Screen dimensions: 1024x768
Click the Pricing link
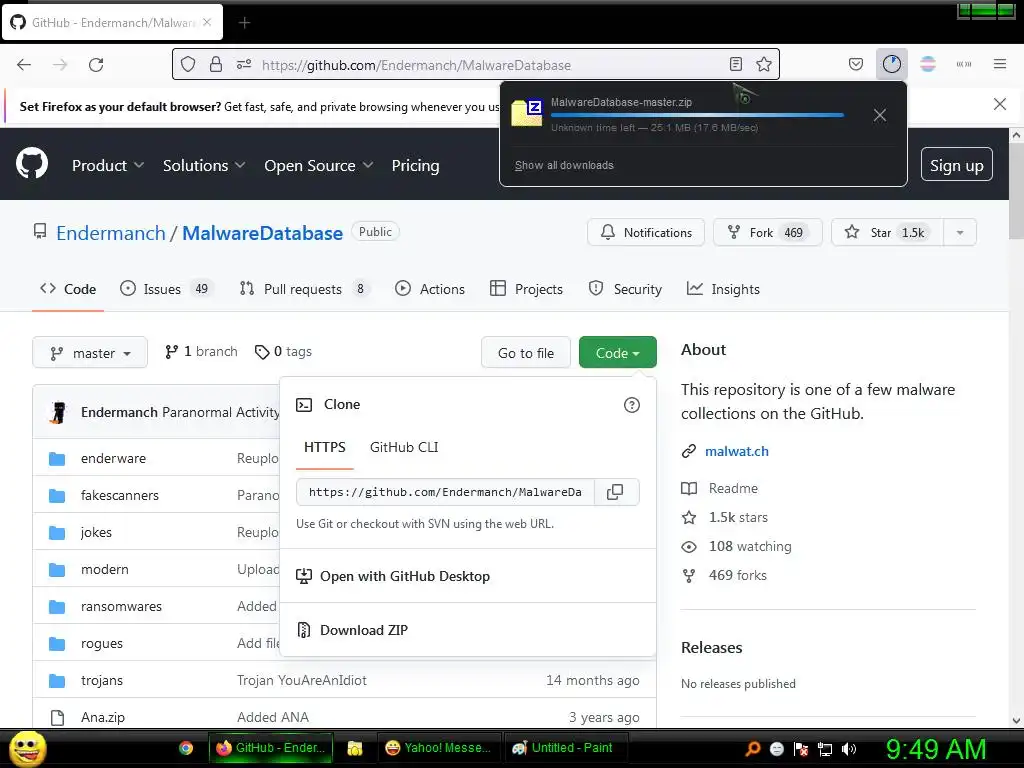click(415, 165)
